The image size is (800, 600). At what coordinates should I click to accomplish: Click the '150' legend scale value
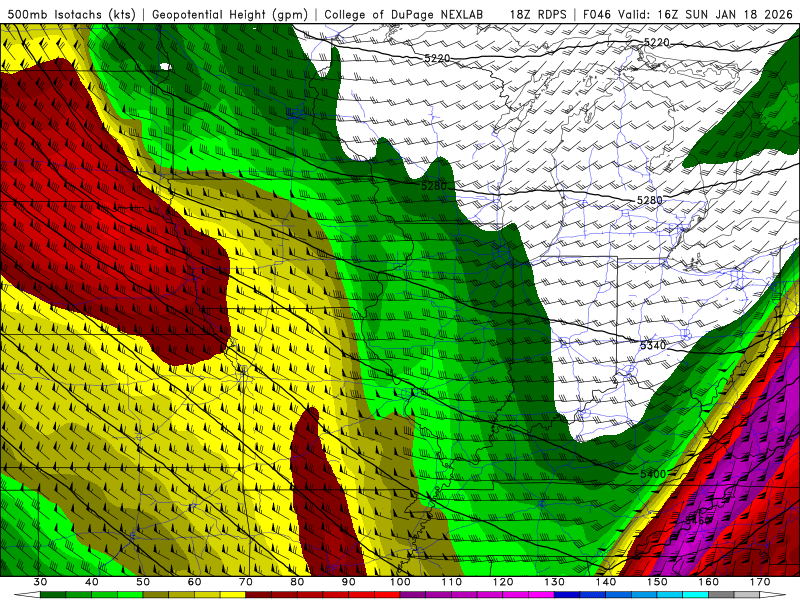[657, 582]
